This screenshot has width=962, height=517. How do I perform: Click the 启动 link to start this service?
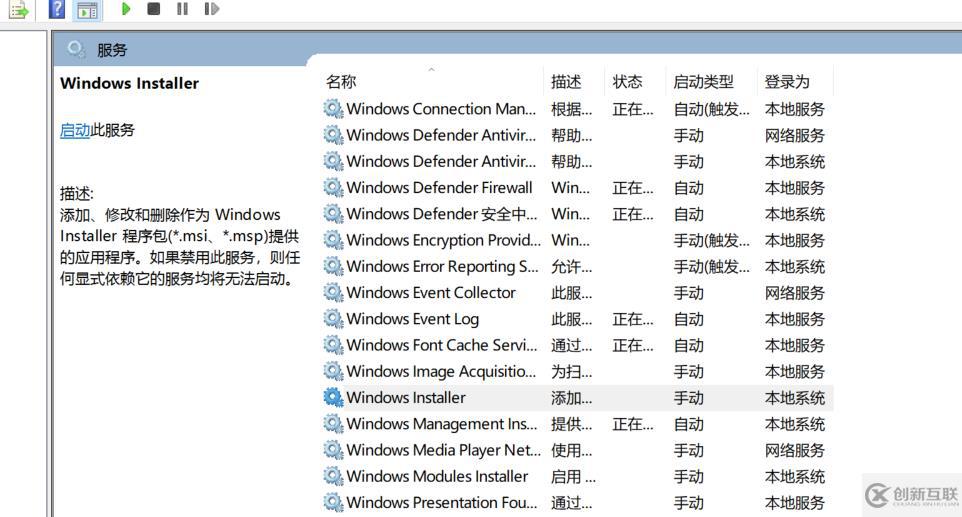tap(75, 130)
